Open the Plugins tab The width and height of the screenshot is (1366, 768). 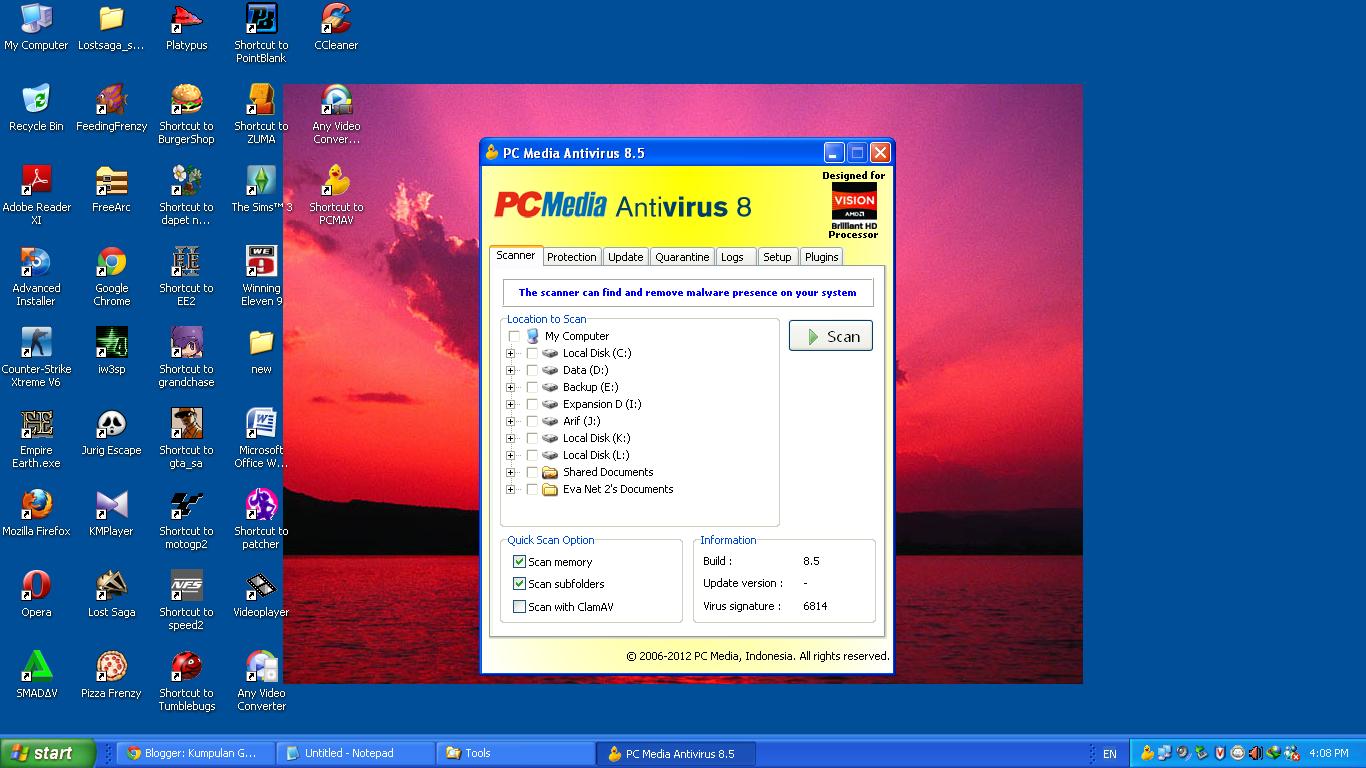(821, 257)
